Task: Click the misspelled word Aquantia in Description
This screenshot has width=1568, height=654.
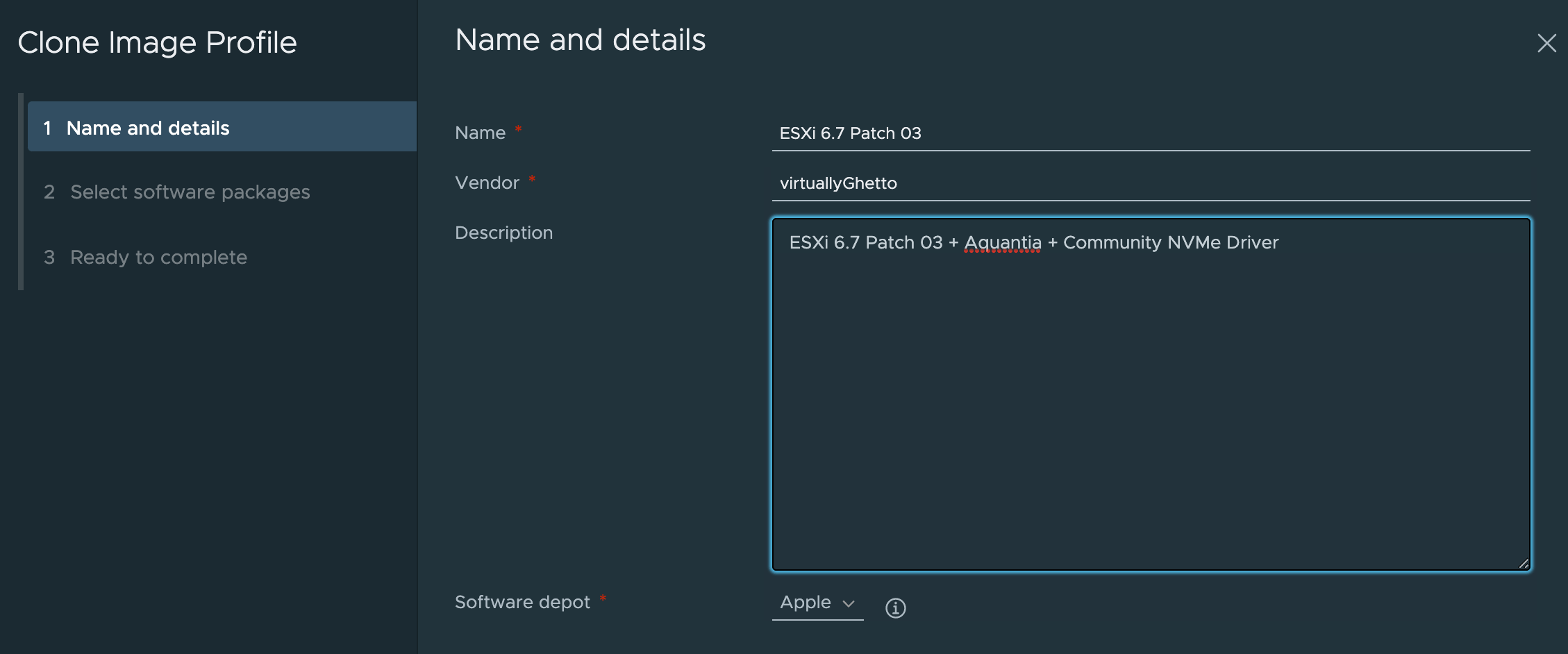Action: pos(1002,242)
